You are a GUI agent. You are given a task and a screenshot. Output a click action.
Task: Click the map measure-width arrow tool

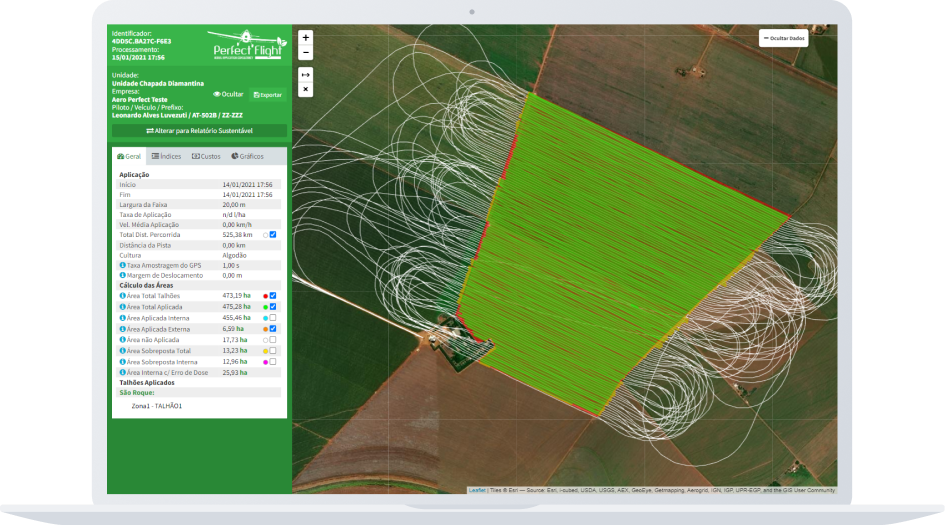pos(306,75)
